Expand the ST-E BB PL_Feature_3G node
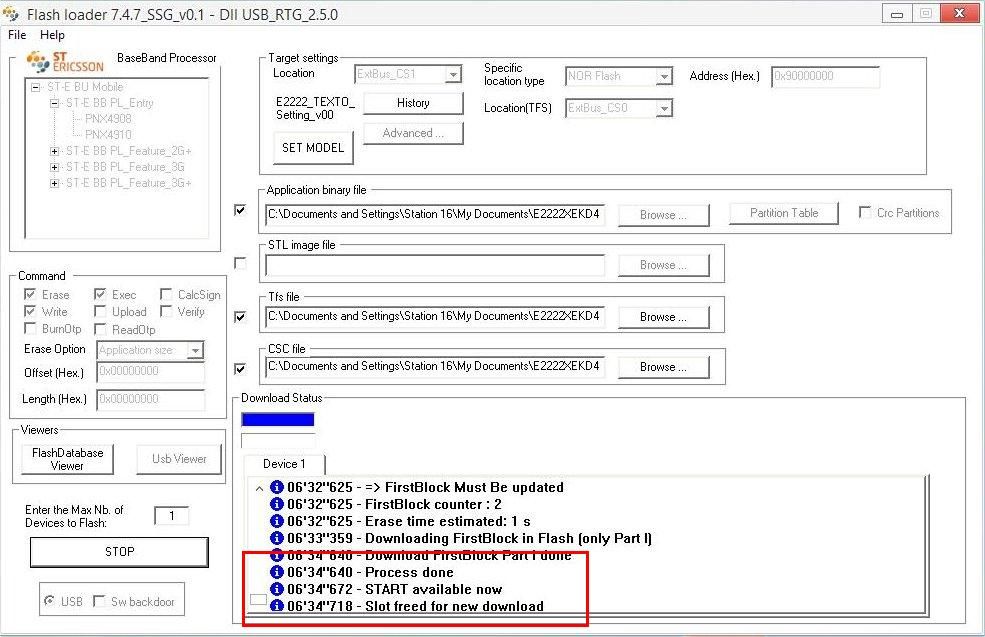Viewport: 985px width, 637px height. [x=55, y=167]
